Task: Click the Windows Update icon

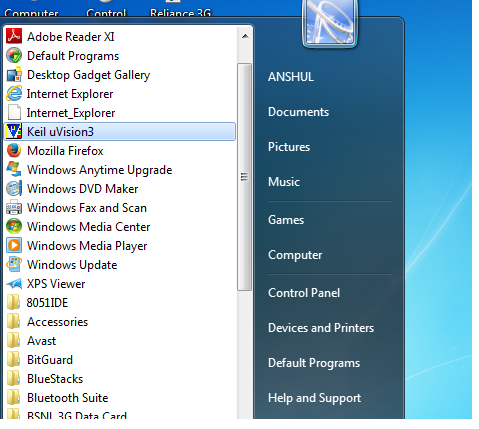Action: (14, 264)
